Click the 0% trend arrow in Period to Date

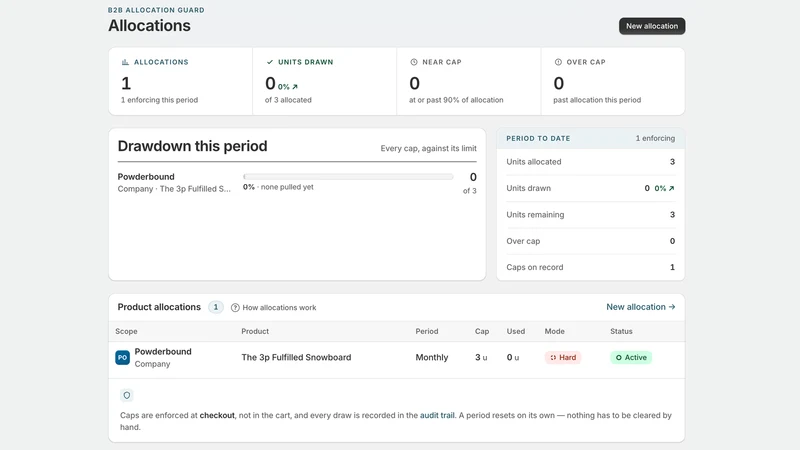(x=664, y=188)
